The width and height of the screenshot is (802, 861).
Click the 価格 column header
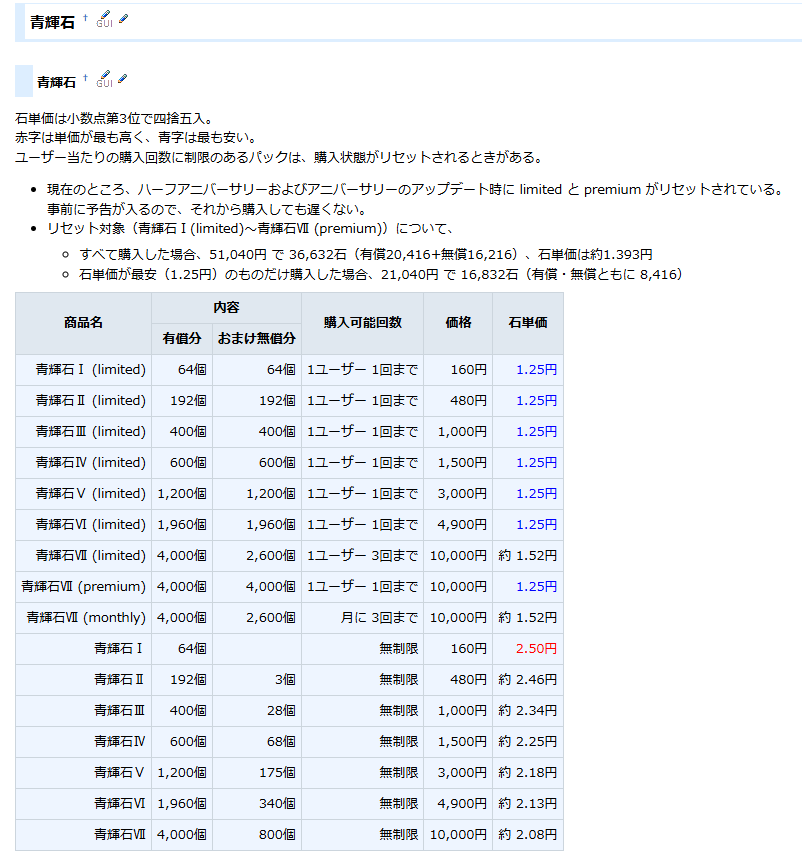pos(458,323)
